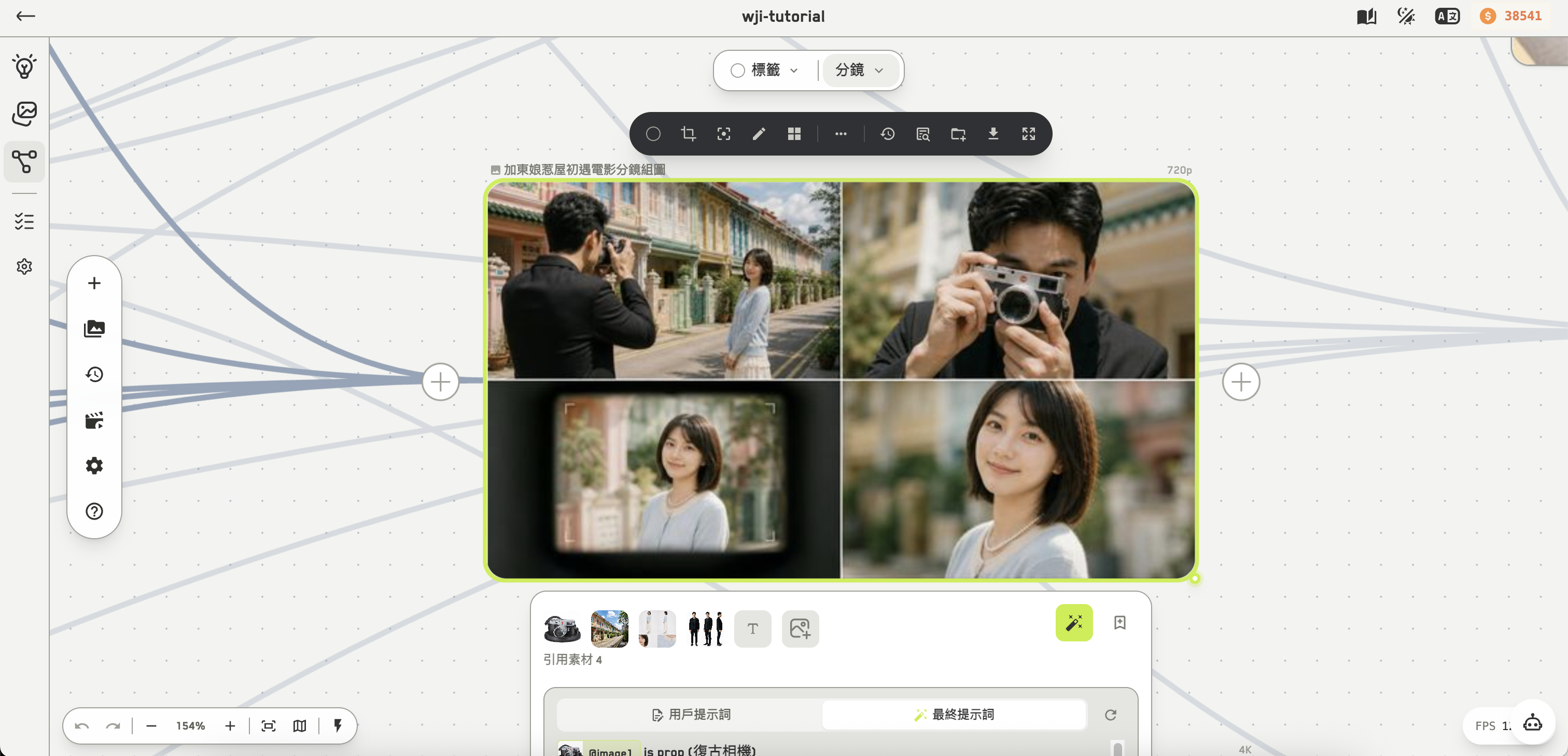Select the pencil edit tool
Screen dimensions: 1568x756
pos(759,134)
